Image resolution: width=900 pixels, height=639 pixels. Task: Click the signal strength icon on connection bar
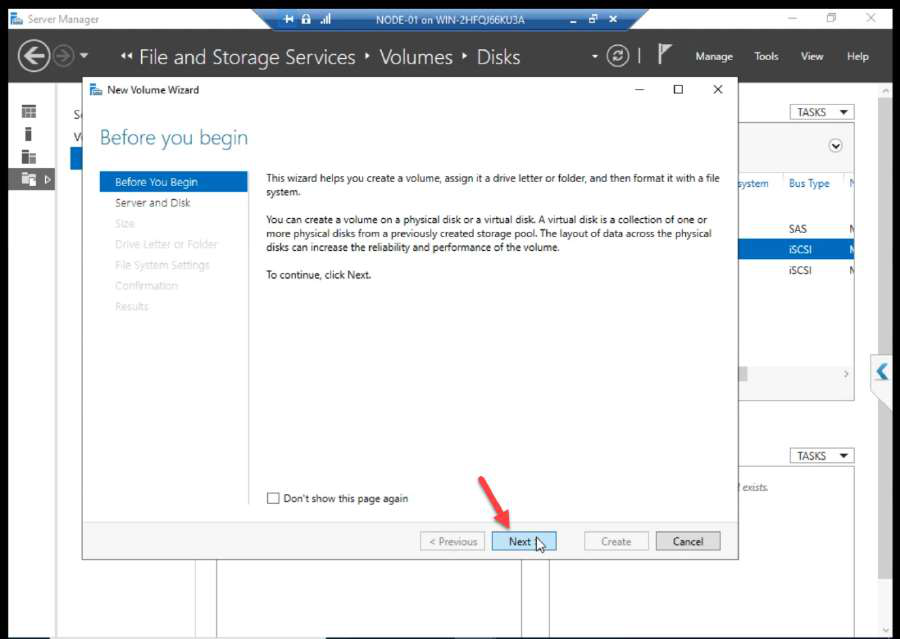pos(325,20)
